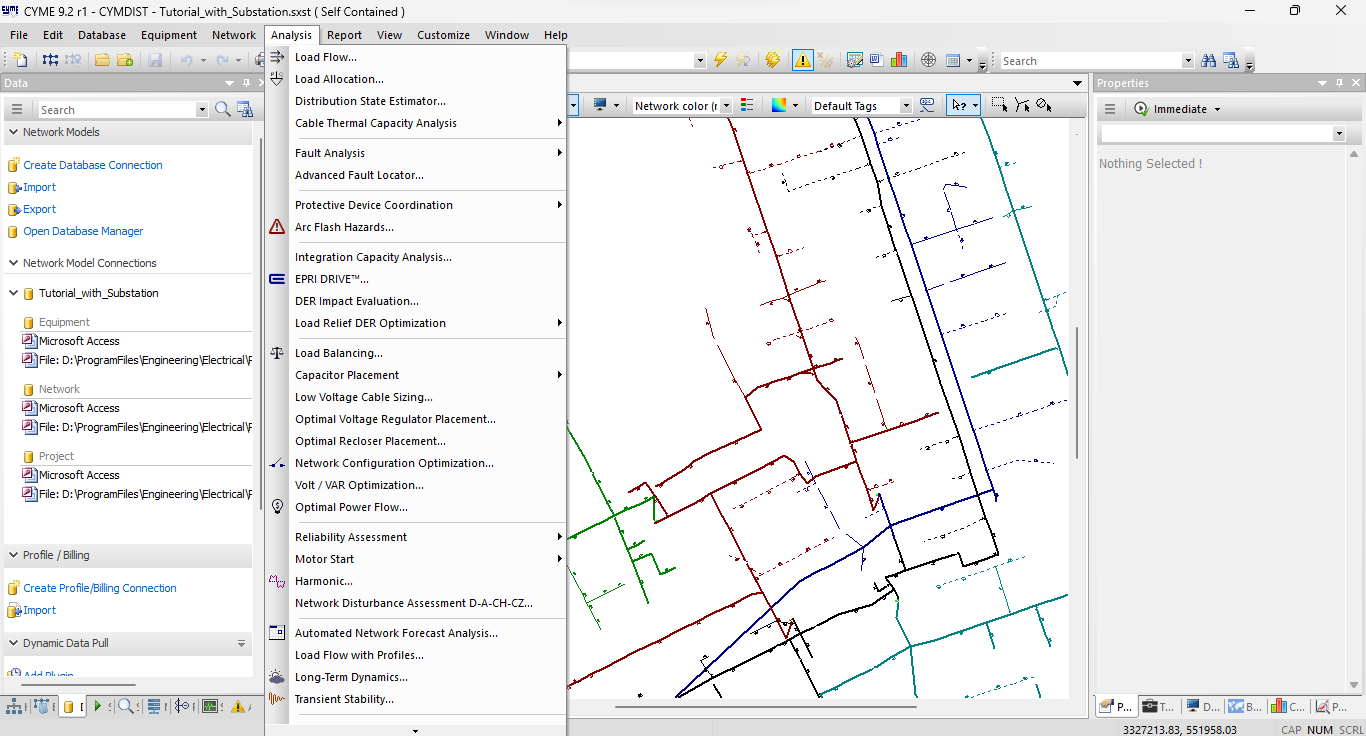Click the color legend list icon
The height and width of the screenshot is (736, 1366).
[749, 105]
